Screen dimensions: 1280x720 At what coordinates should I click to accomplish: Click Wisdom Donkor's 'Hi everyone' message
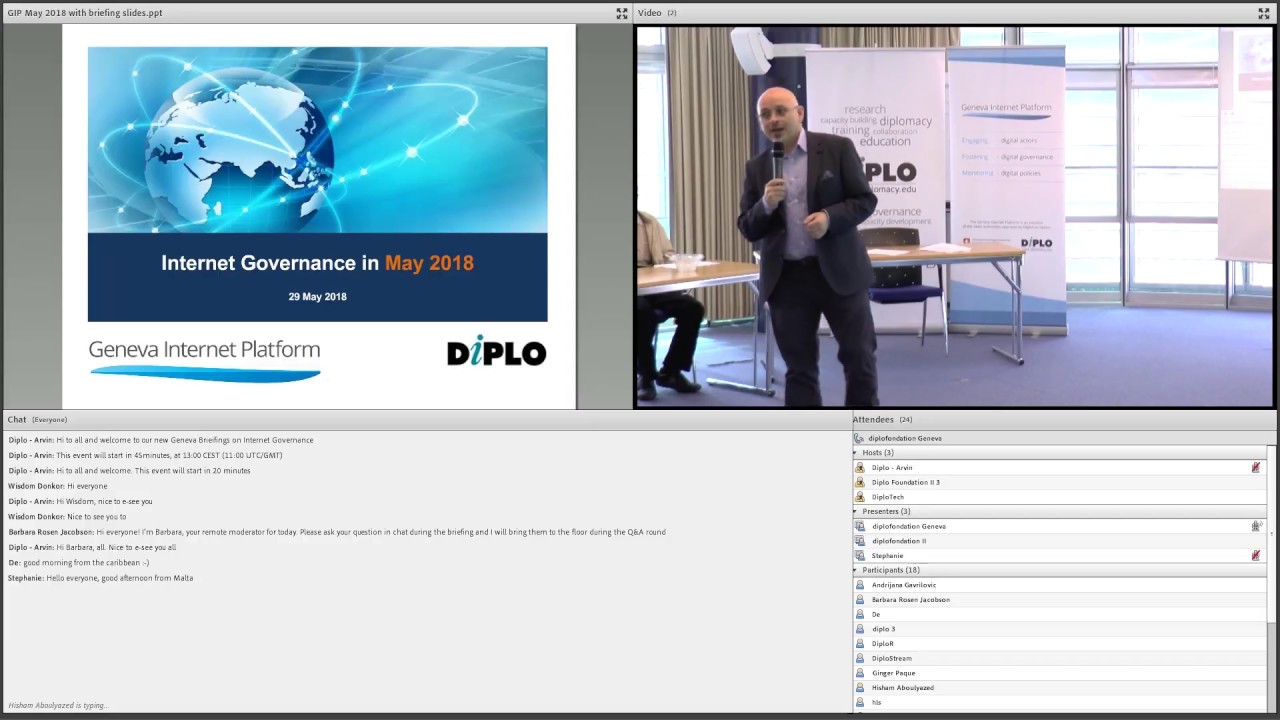[57, 486]
